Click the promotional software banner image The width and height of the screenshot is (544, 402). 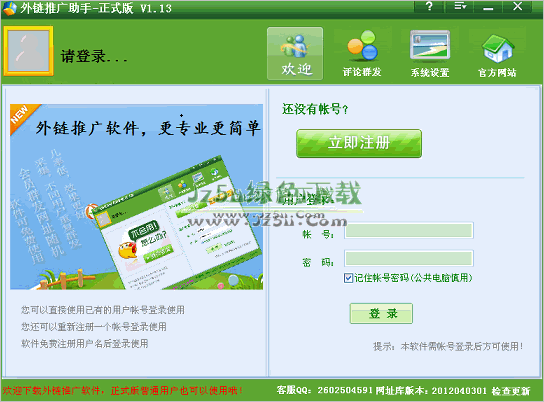coord(136,197)
